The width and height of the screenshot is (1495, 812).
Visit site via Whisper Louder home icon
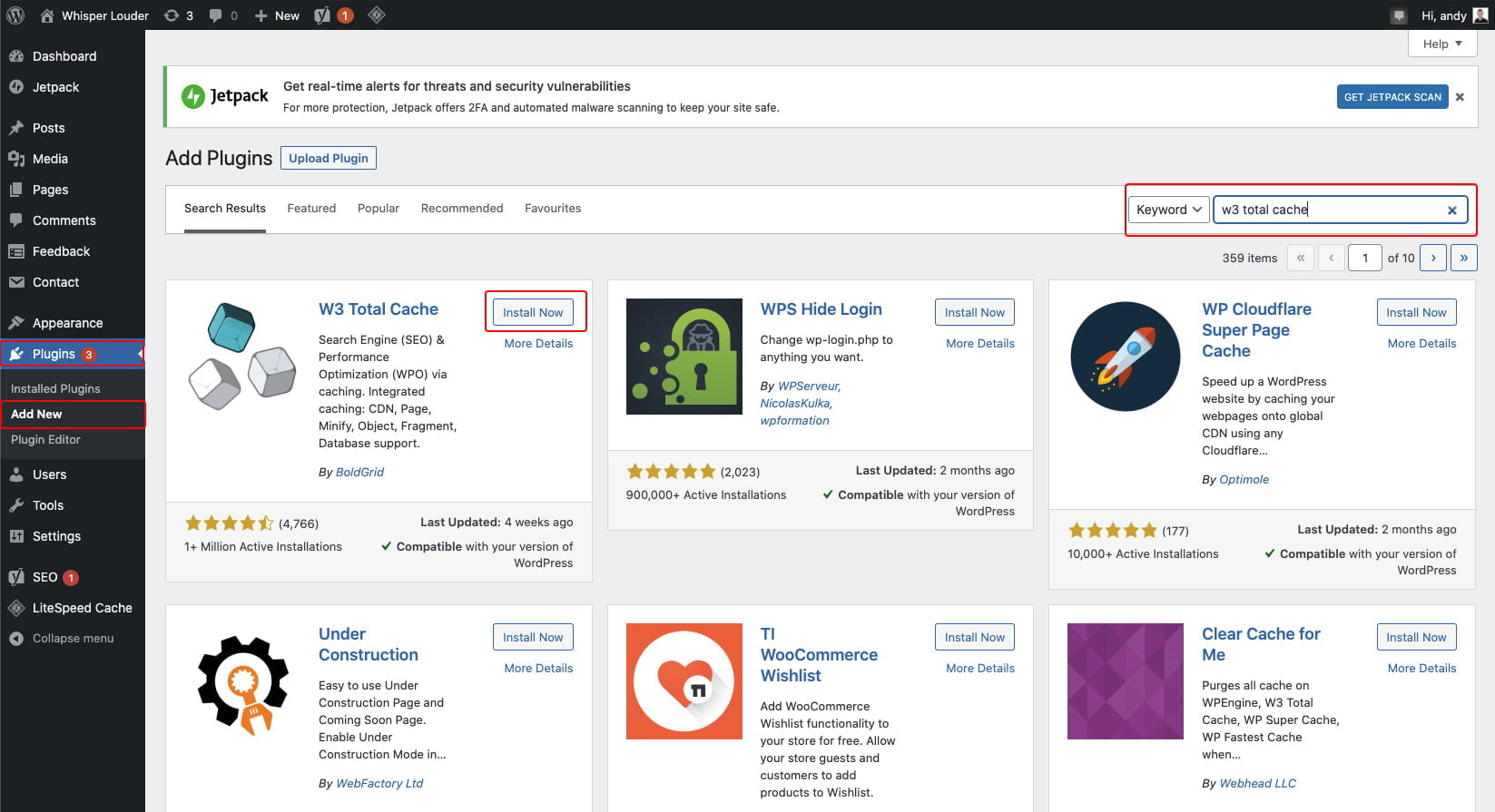(47, 15)
